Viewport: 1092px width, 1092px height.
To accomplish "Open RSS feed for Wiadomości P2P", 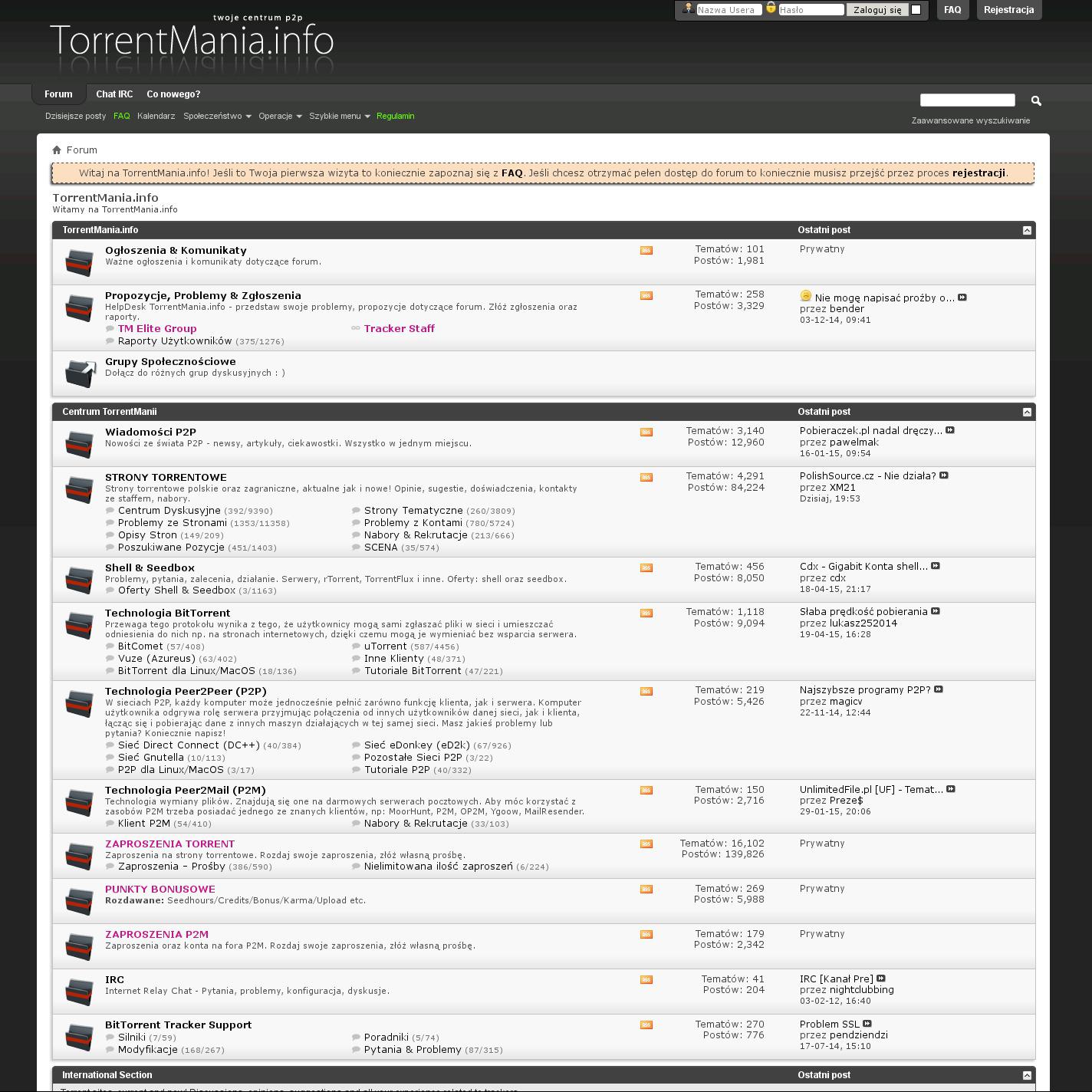I will point(646,433).
